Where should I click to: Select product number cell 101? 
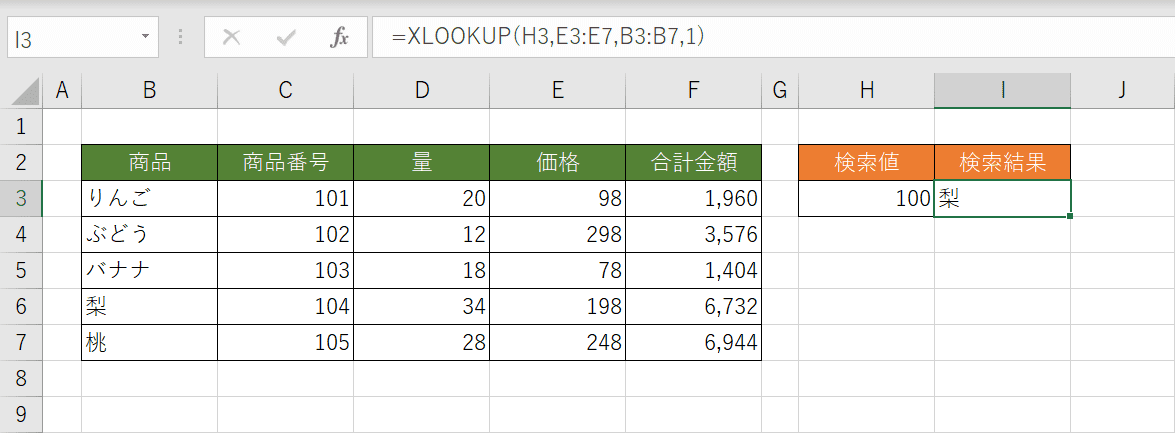point(286,199)
